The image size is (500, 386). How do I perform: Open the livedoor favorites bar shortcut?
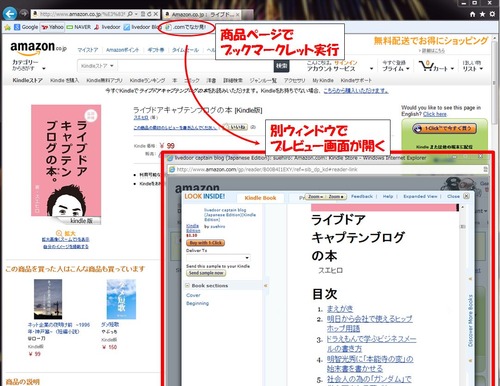[107, 27]
